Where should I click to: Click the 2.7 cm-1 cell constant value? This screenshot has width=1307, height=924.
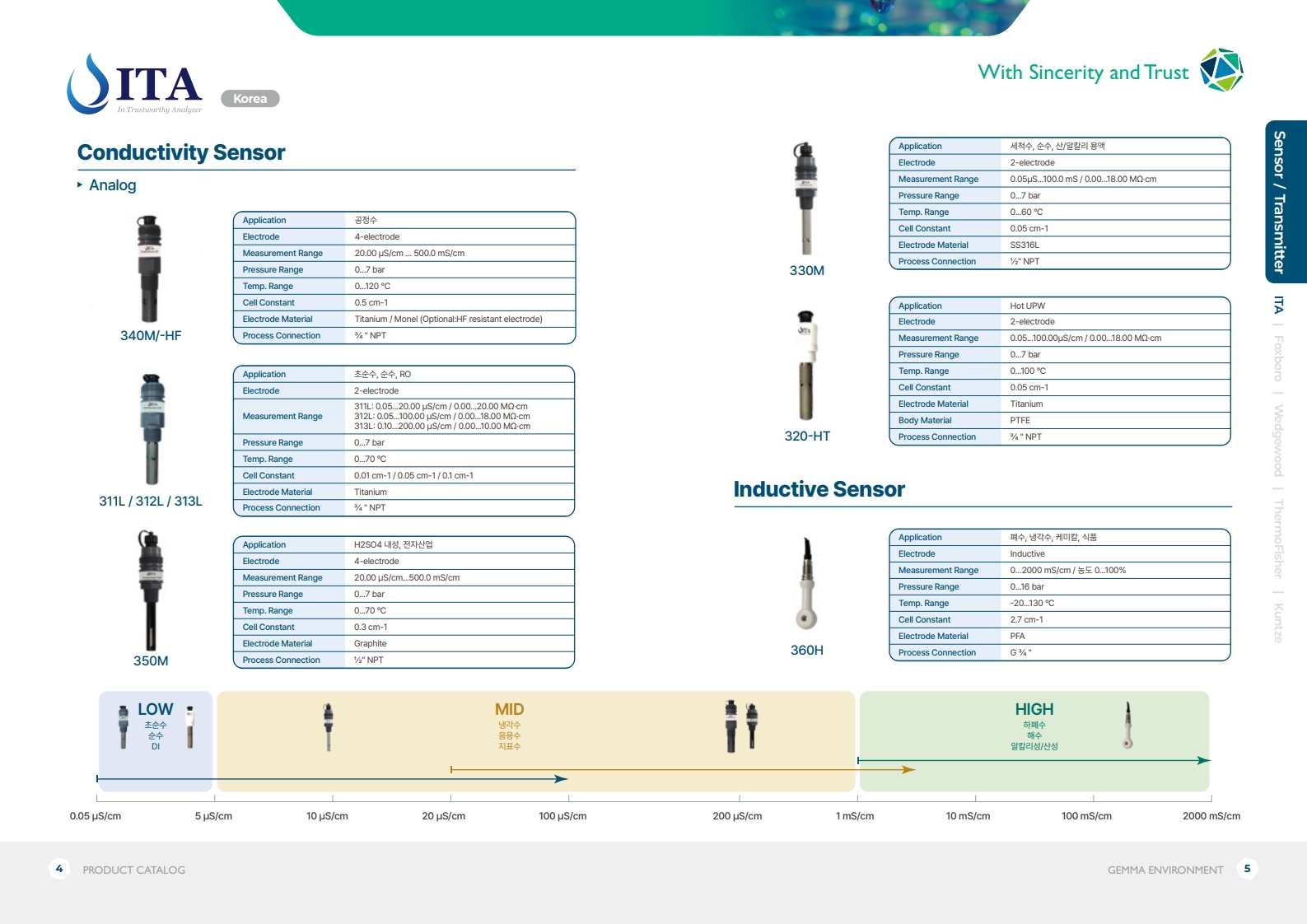1026,619
